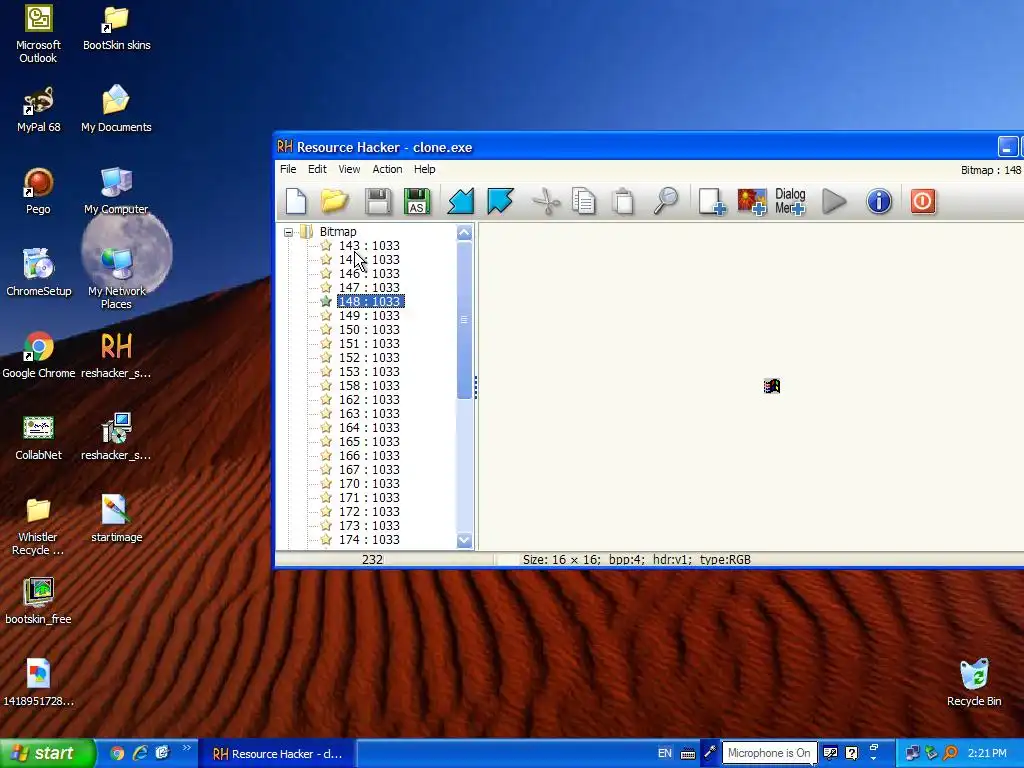The height and width of the screenshot is (768, 1024).
Task: Select bitmap resource 170 : 1033
Action: [x=369, y=484]
